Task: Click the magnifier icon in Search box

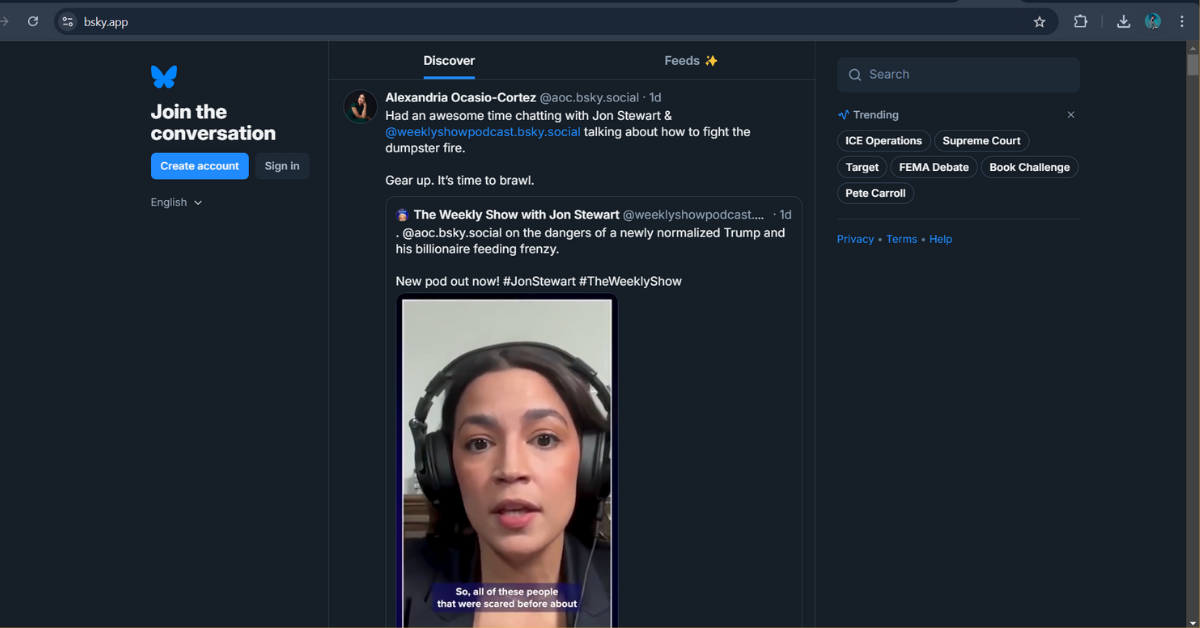Action: click(855, 75)
